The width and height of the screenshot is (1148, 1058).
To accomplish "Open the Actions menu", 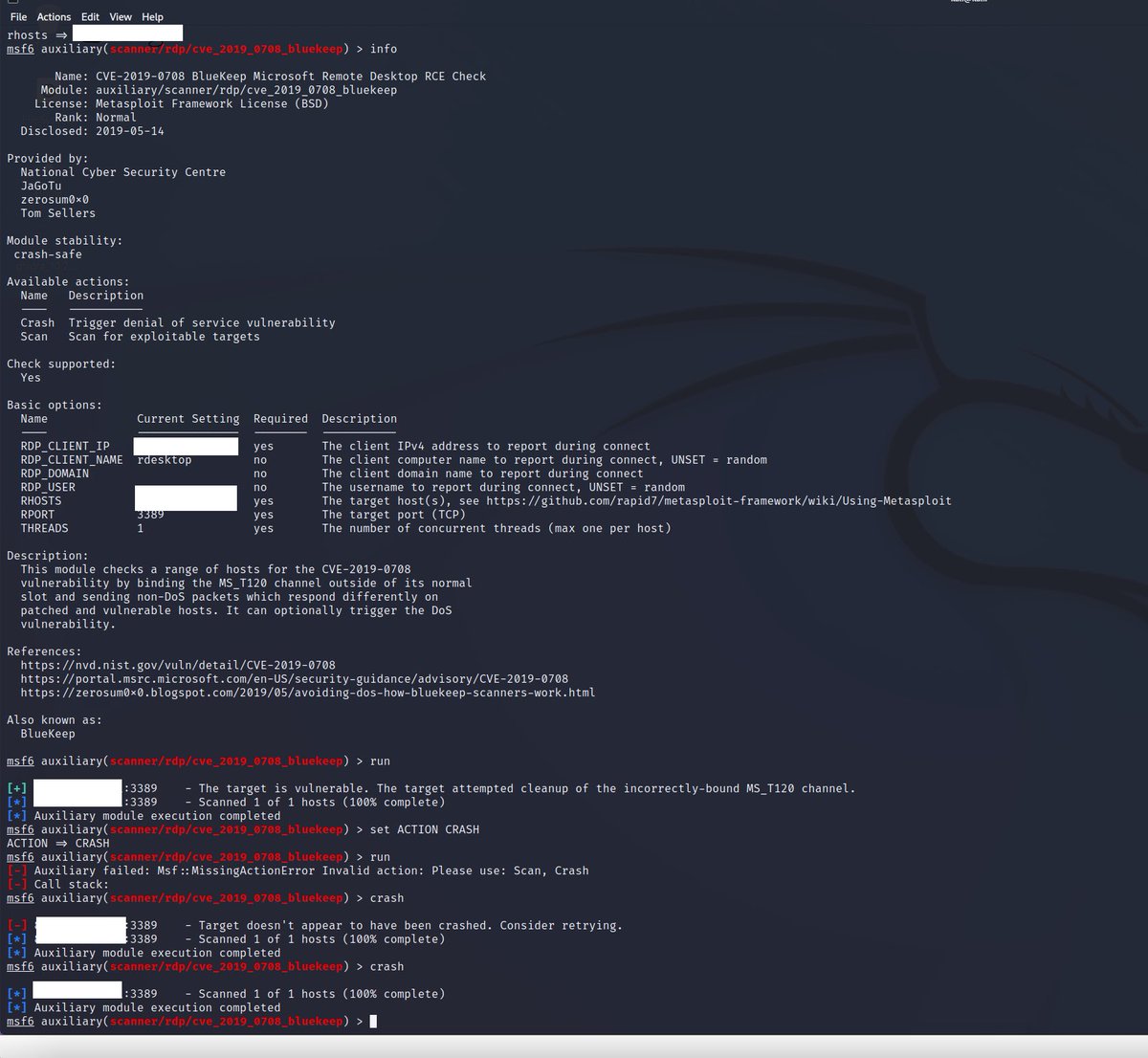I will (54, 17).
